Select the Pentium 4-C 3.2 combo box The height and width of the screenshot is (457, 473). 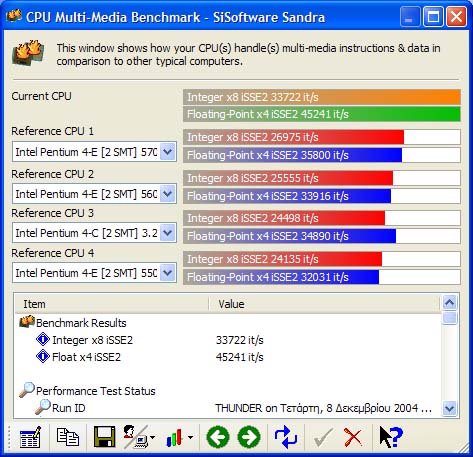coord(94,233)
